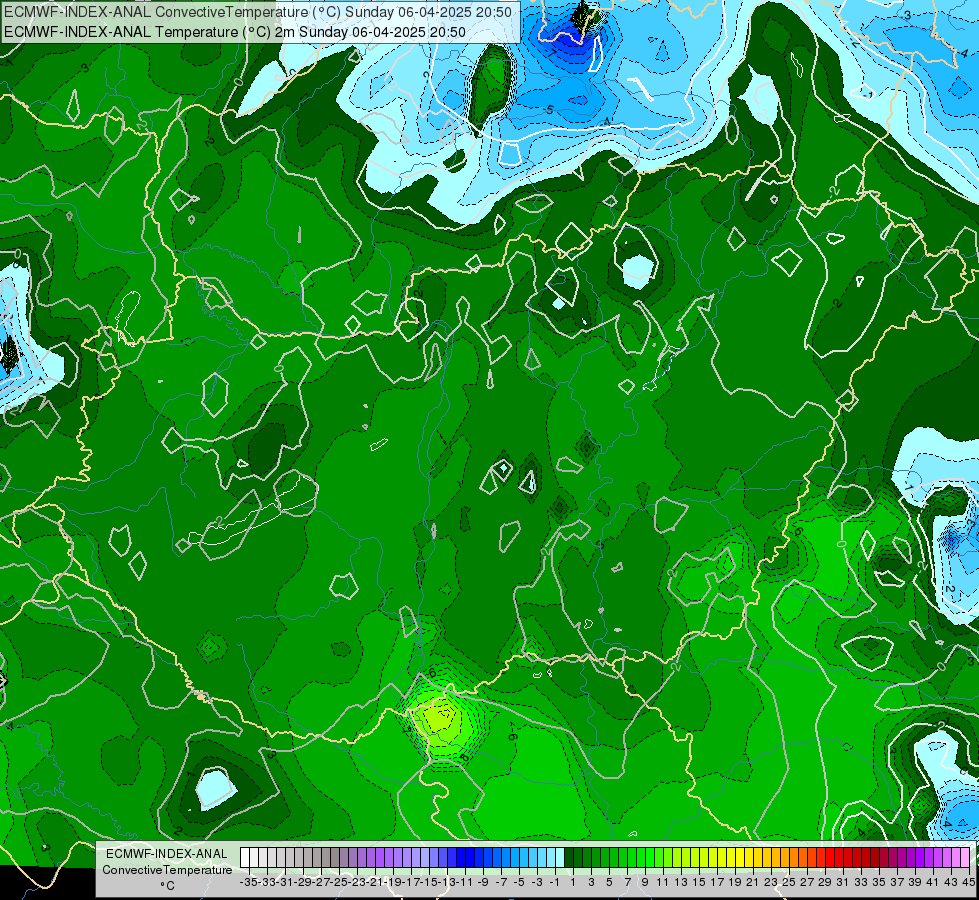The width and height of the screenshot is (979, 900).
Task: Click the -7 value on the legend scale
Action: coord(501,882)
